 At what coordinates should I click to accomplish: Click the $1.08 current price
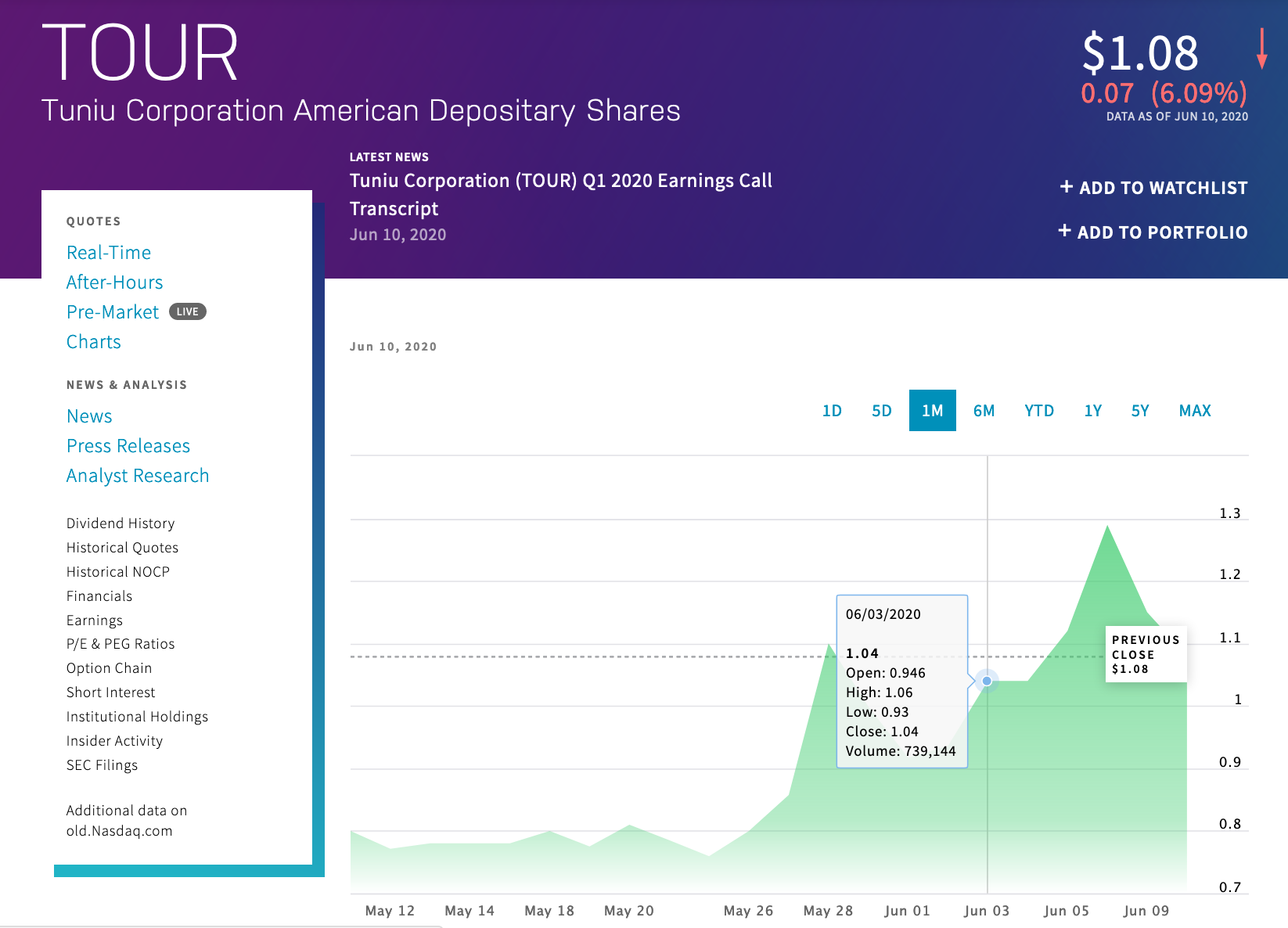click(1140, 53)
